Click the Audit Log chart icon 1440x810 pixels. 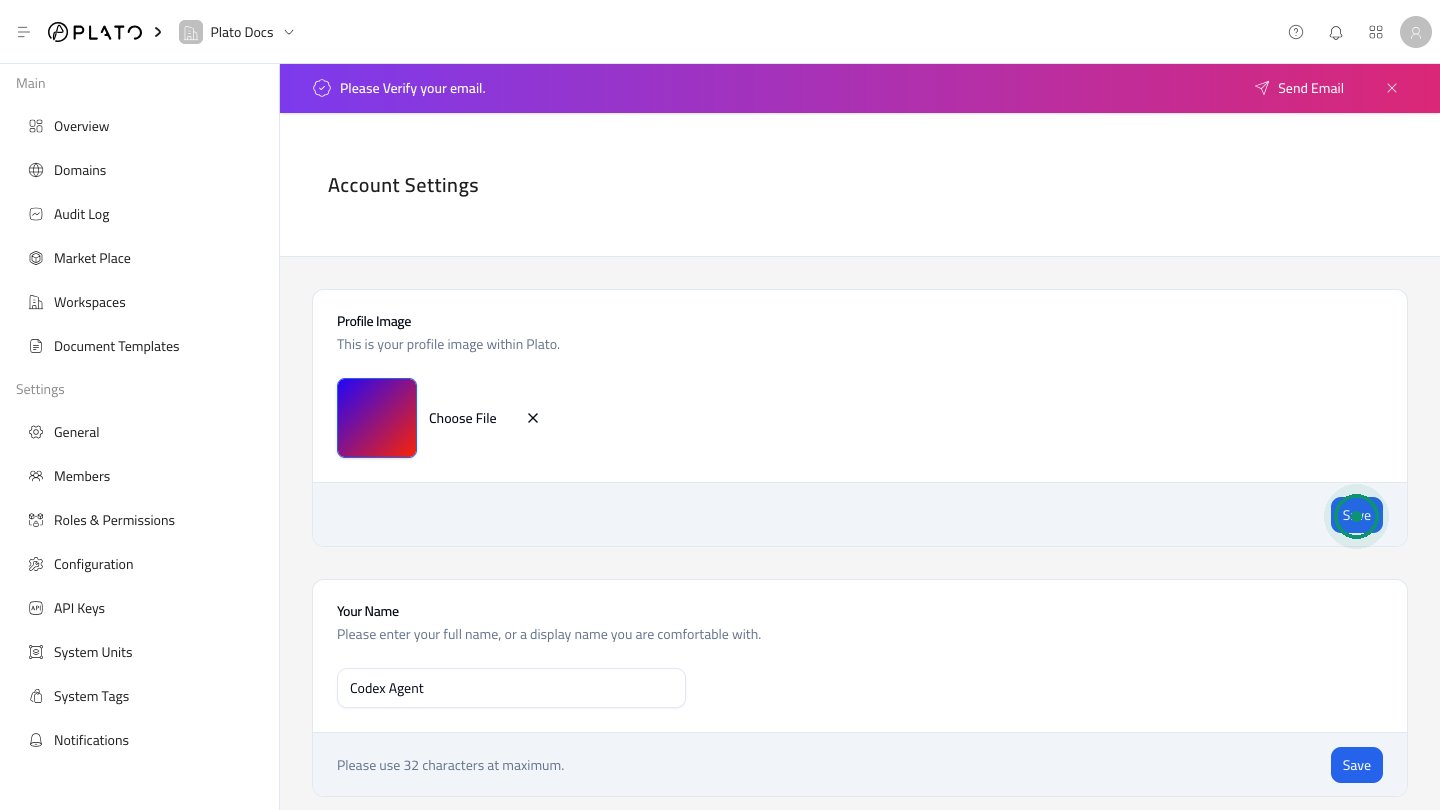point(36,214)
